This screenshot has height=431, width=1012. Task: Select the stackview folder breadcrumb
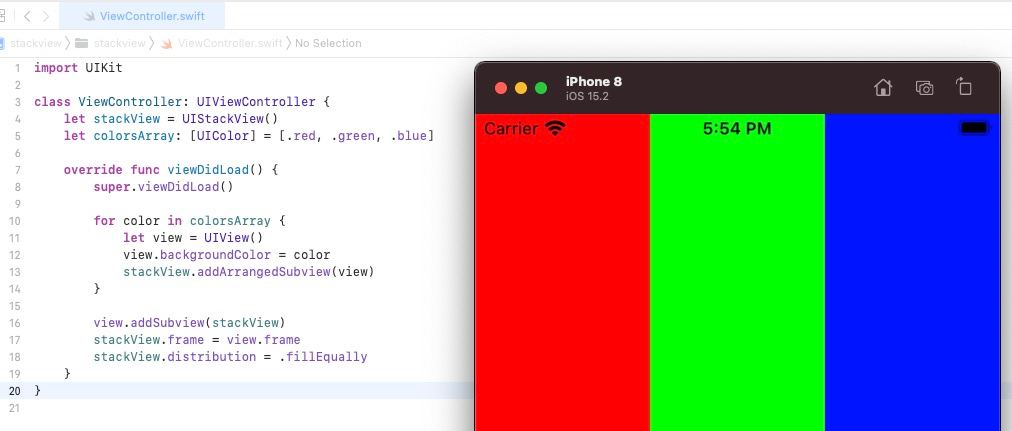point(119,43)
